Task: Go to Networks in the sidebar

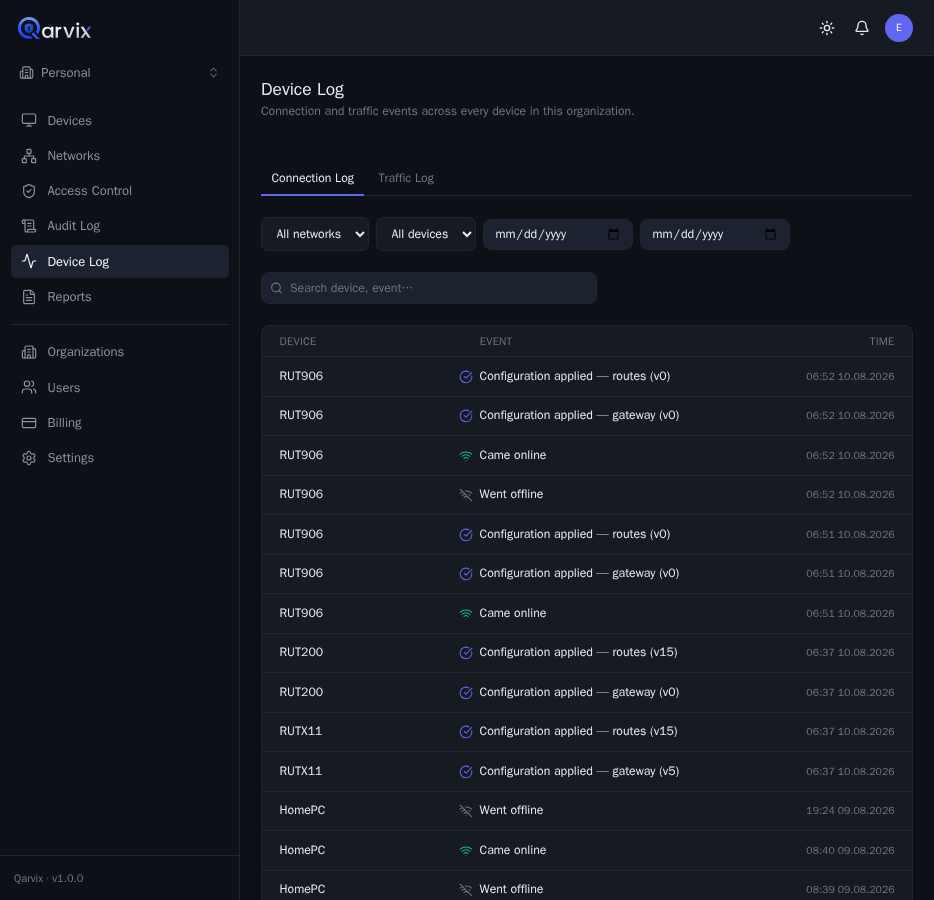Action: (120, 155)
